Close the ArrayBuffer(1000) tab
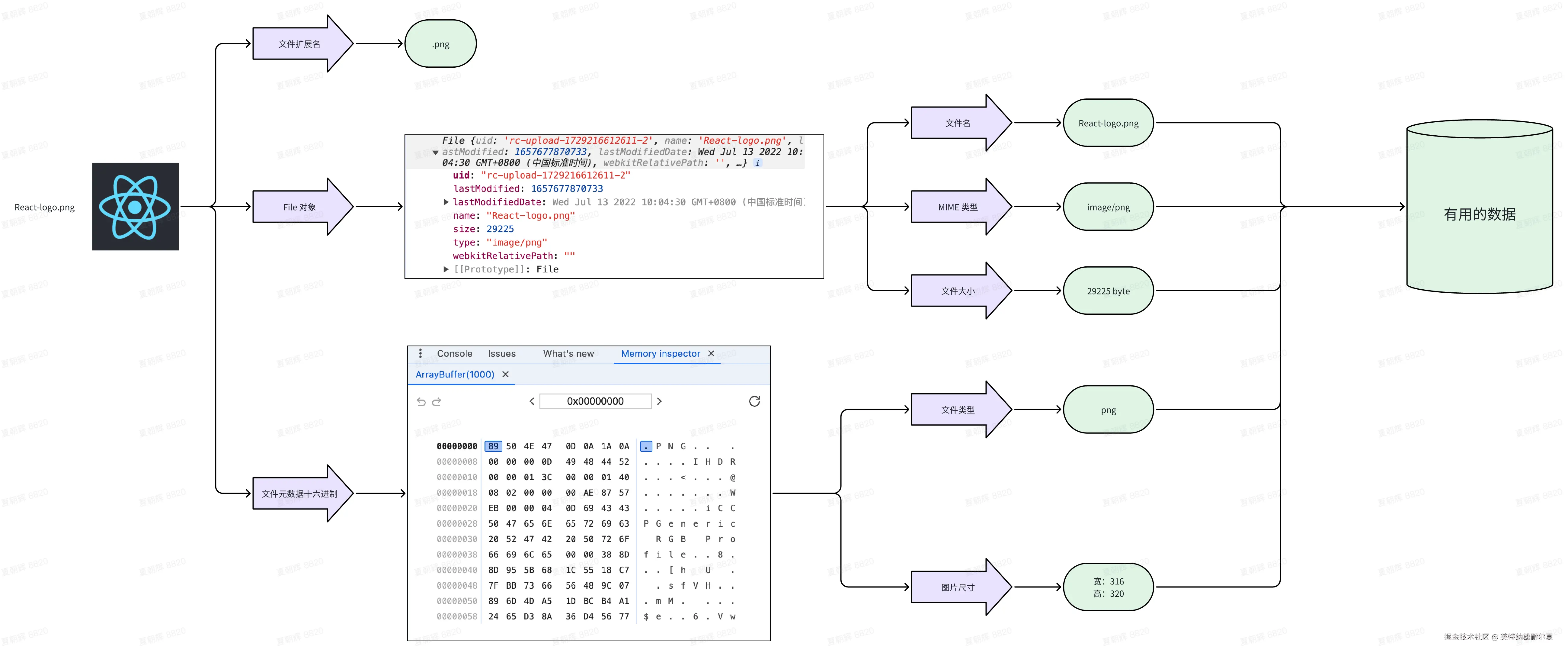1568x656 pixels. coord(505,375)
